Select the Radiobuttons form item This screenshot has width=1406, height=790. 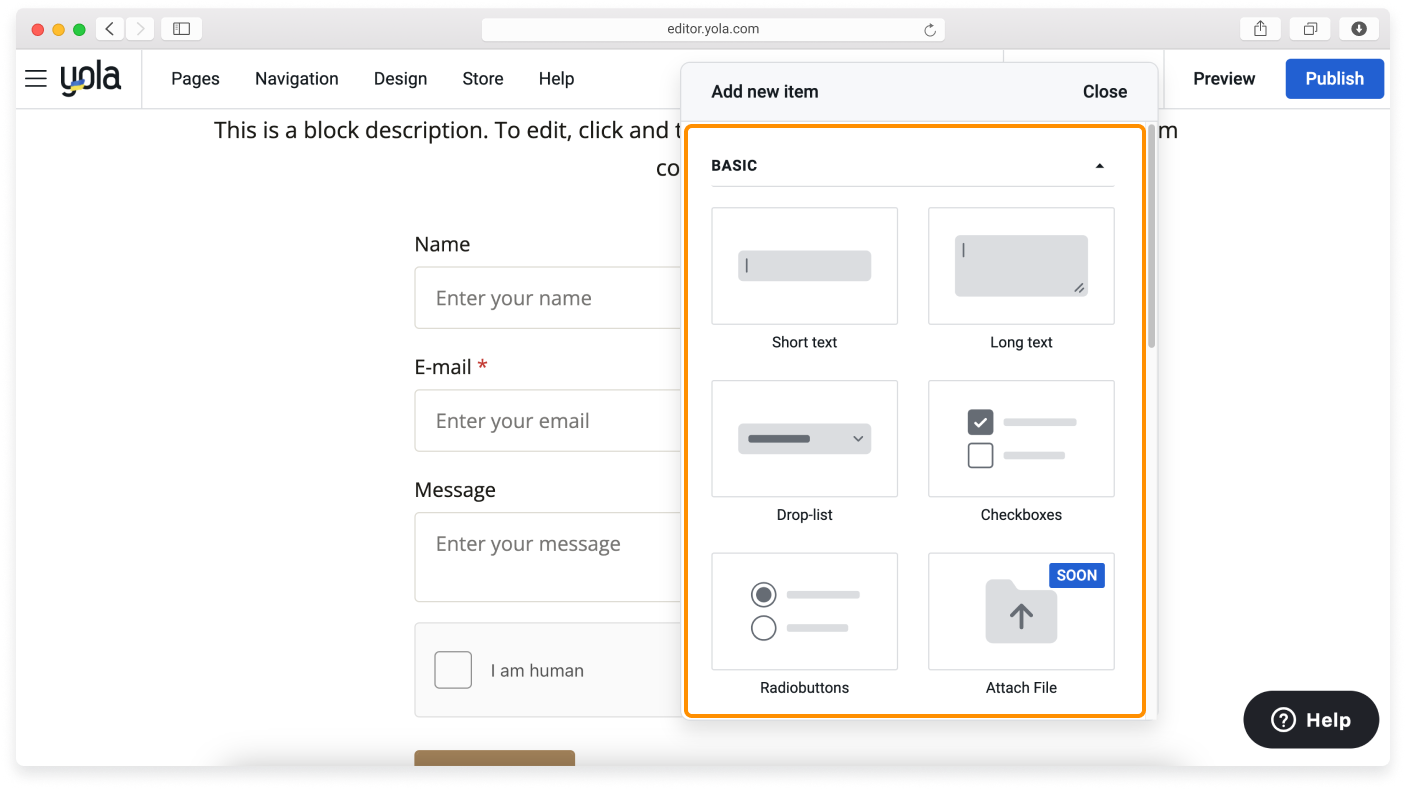tap(804, 612)
